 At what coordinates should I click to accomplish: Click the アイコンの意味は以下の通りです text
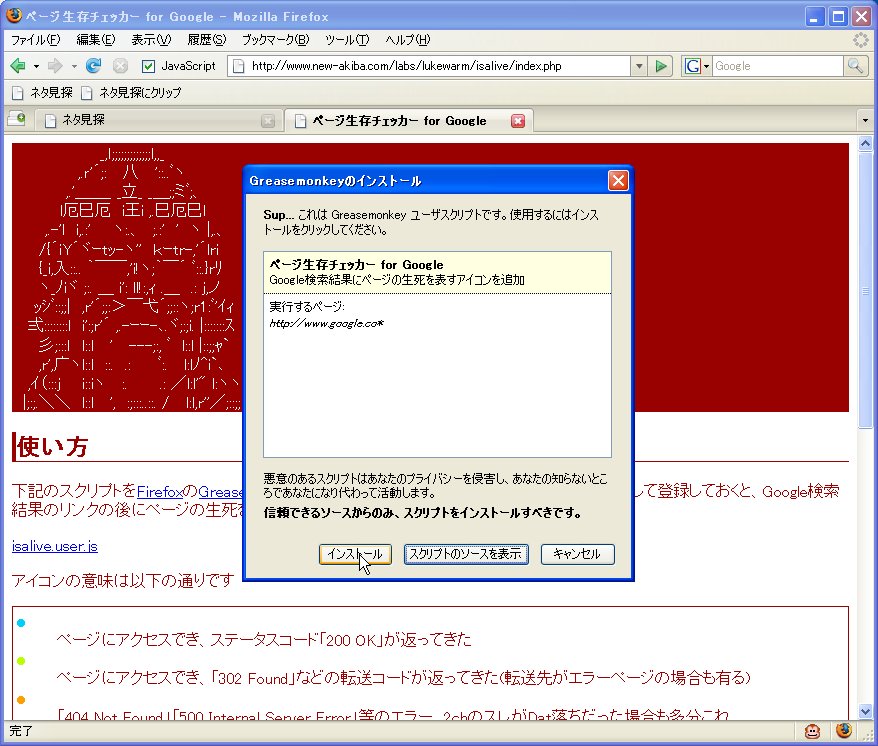(123, 580)
